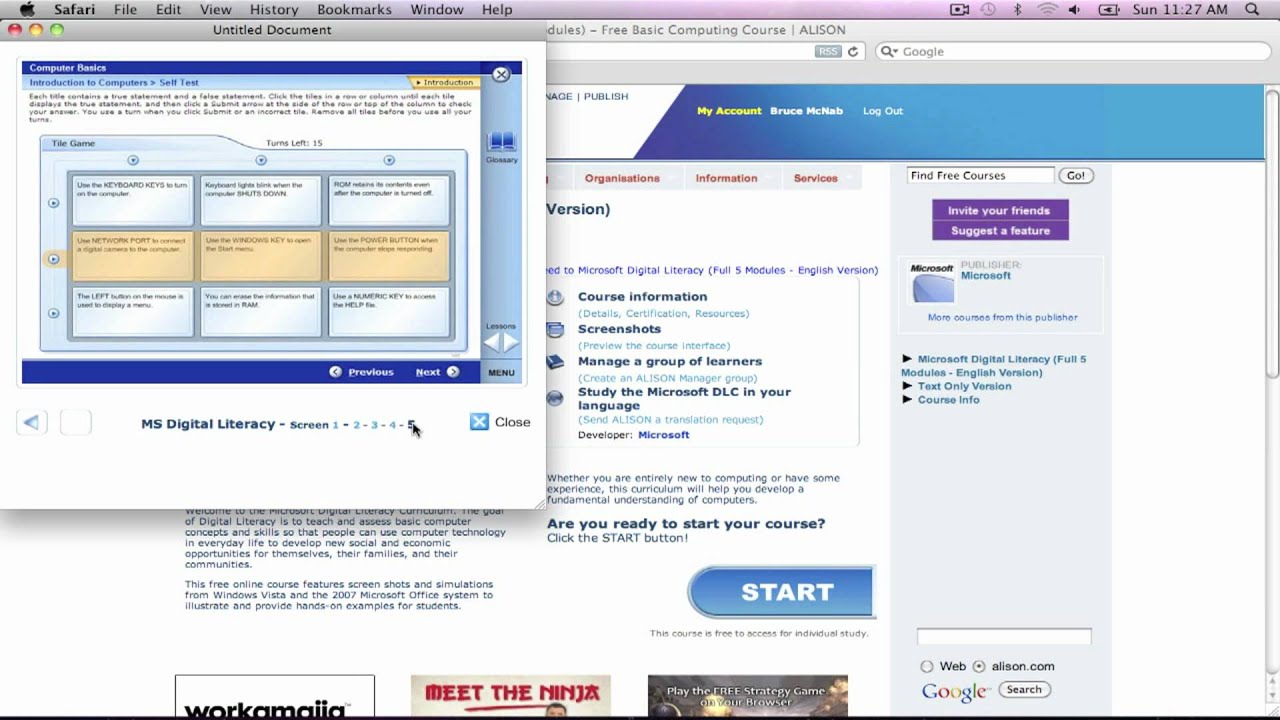Select the Web radio button
The image size is (1280, 720).
pos(927,666)
